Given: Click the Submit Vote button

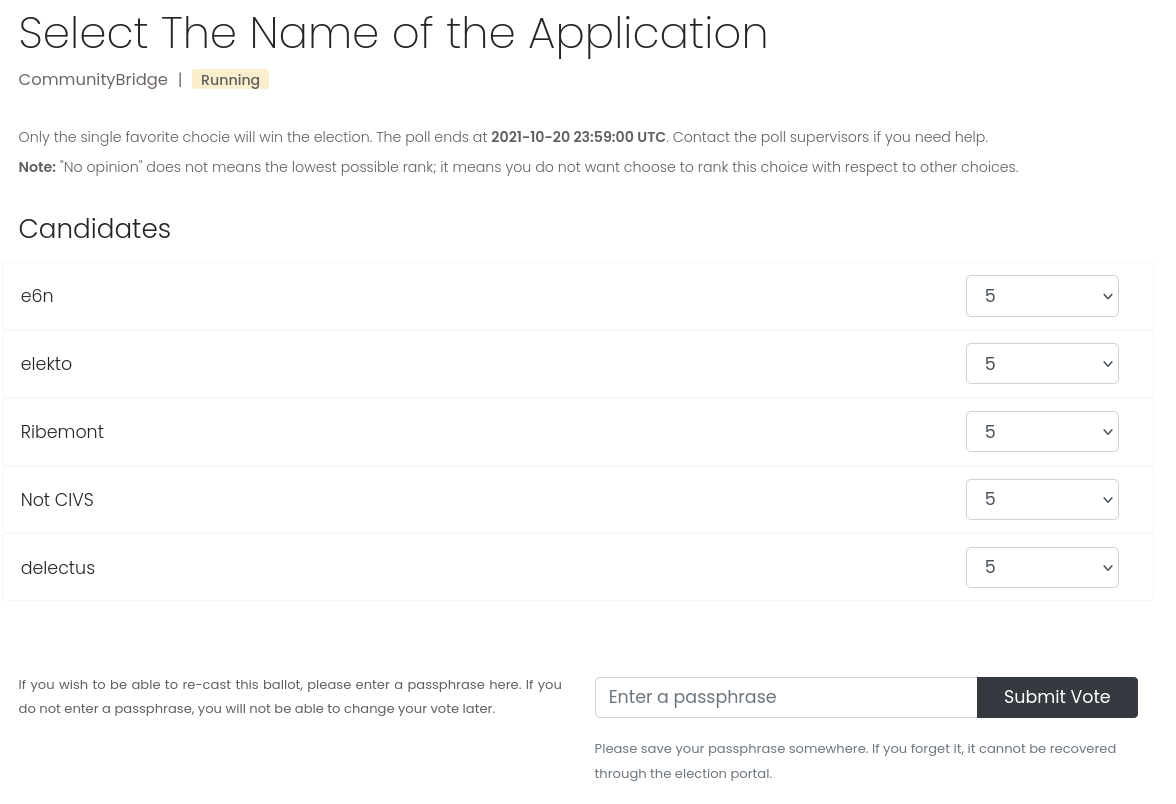Looking at the screenshot, I should click(x=1056, y=697).
